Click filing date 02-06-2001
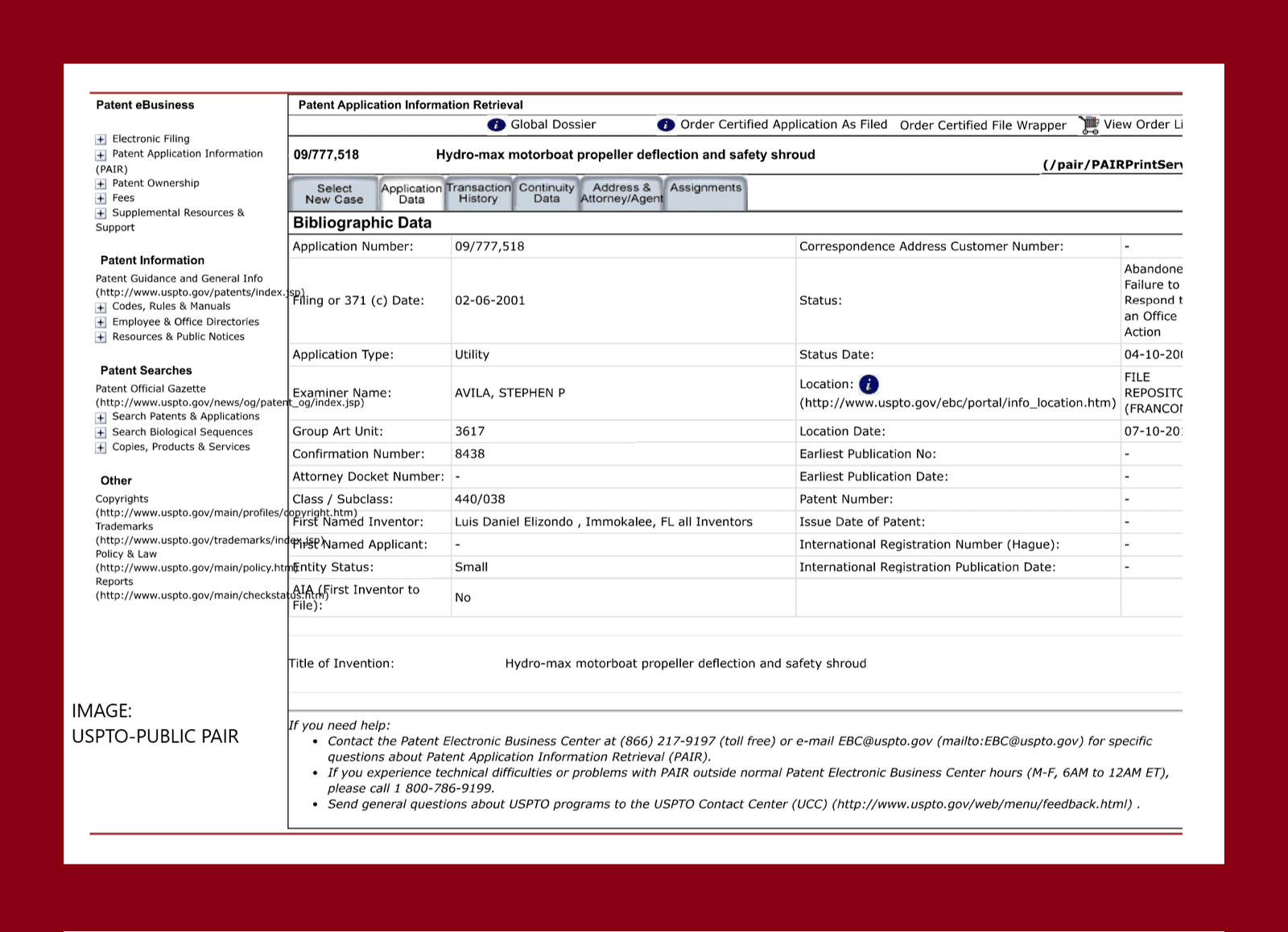Screen dimensions: 1288x932 click(x=490, y=301)
